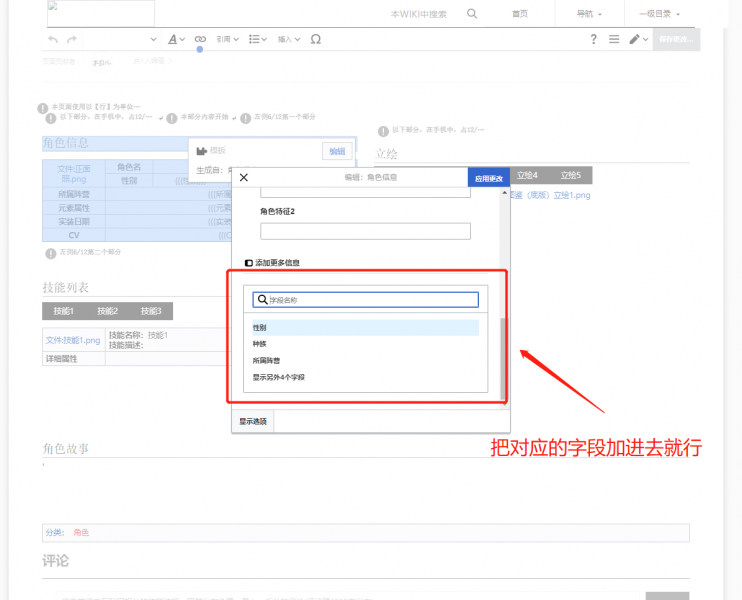Click the 添加更多信息 add more info icon
The width and height of the screenshot is (742, 600).
[248, 263]
